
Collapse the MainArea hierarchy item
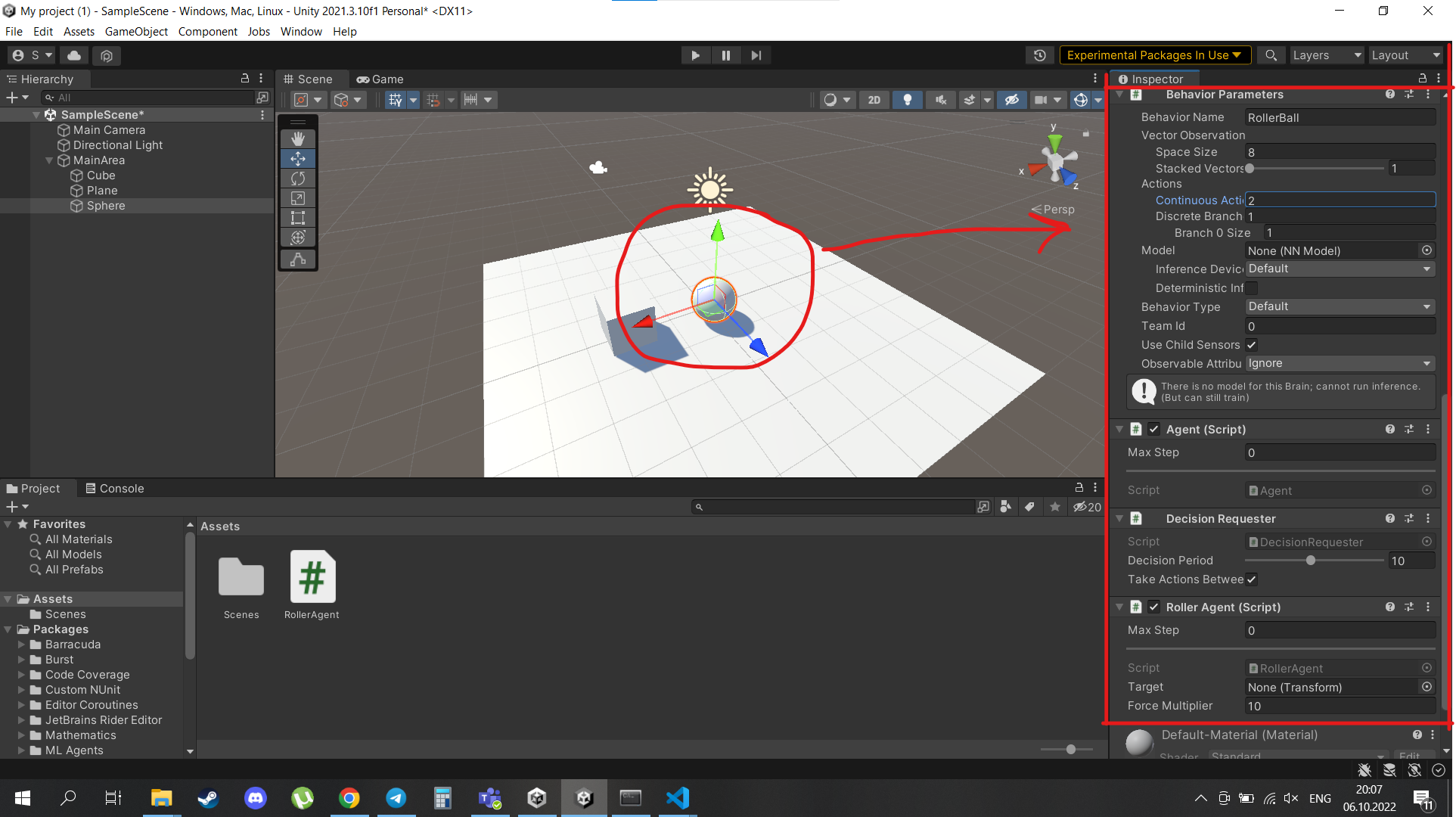click(49, 160)
